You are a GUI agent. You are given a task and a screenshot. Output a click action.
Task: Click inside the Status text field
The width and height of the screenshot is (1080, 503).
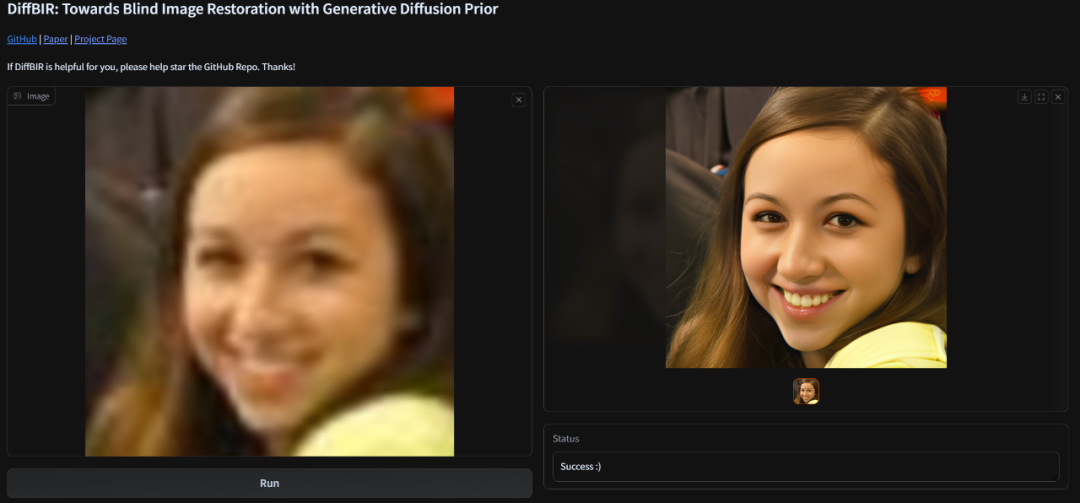click(805, 467)
